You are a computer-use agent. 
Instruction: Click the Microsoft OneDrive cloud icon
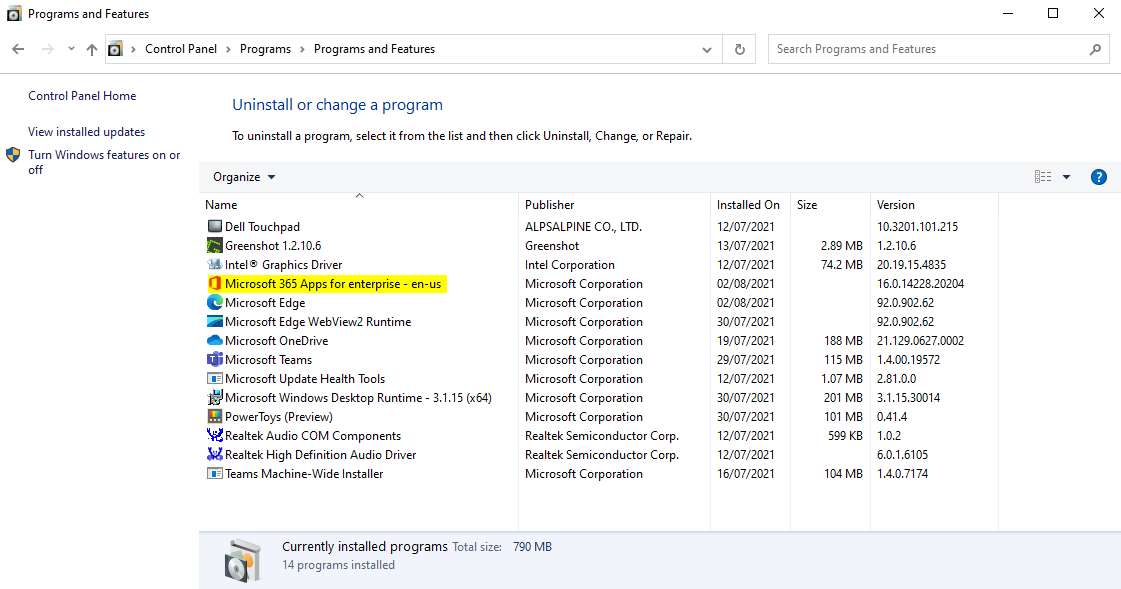214,341
